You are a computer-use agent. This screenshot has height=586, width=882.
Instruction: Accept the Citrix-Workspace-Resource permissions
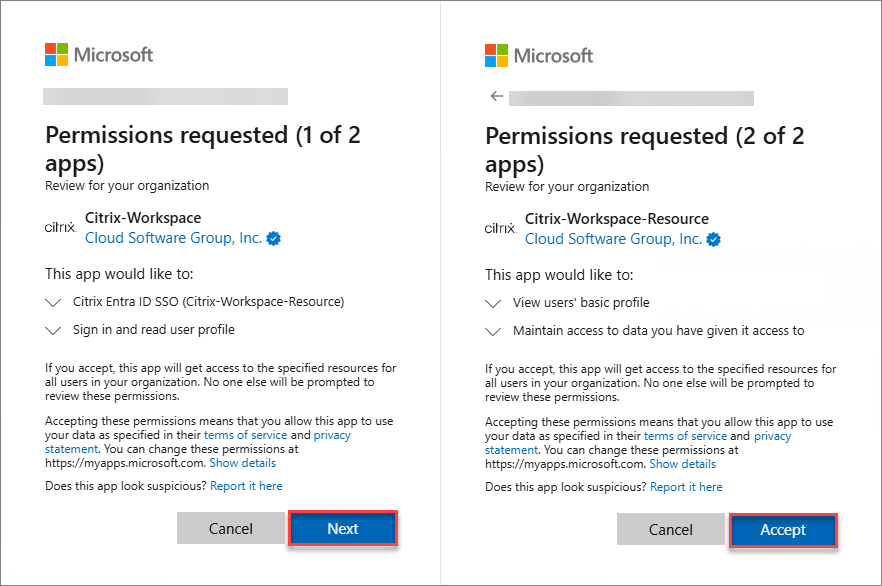pyautogui.click(x=783, y=531)
